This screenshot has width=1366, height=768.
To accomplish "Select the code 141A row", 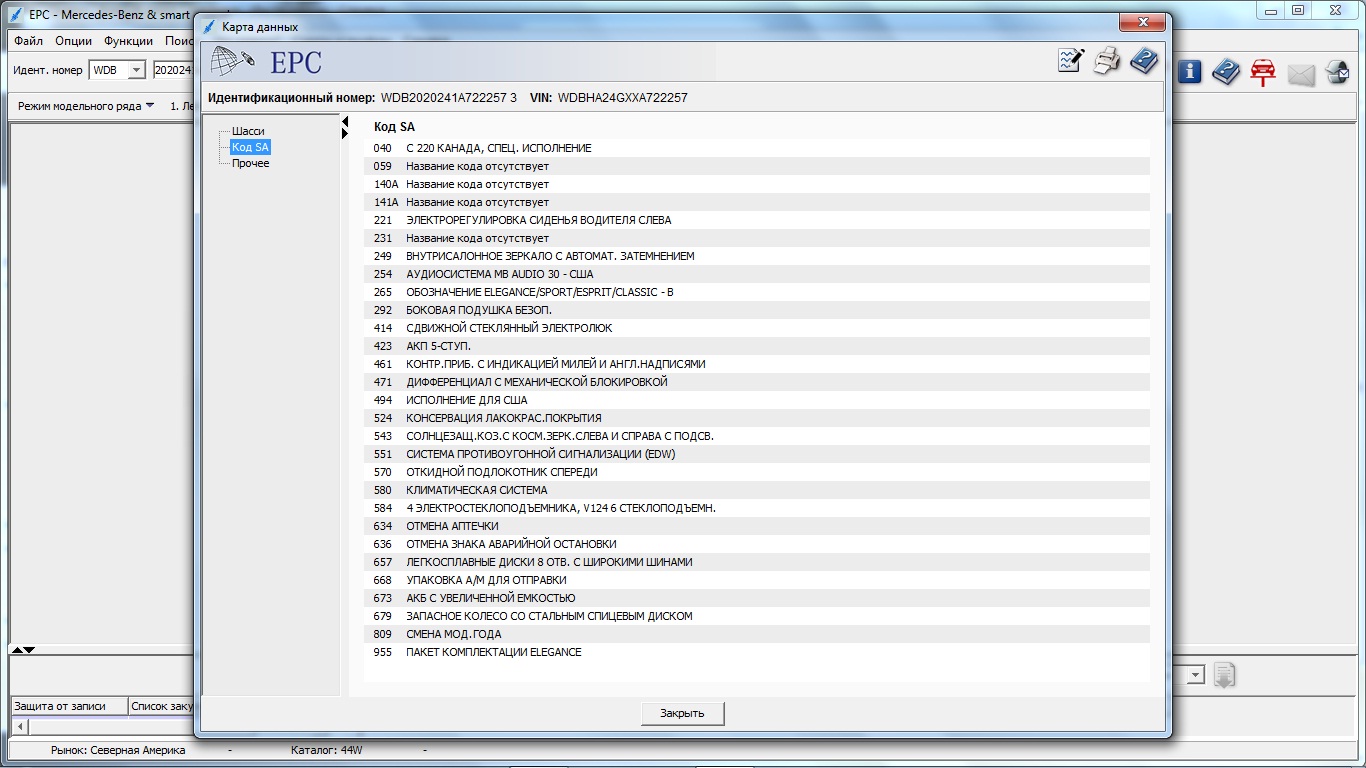I will [757, 202].
